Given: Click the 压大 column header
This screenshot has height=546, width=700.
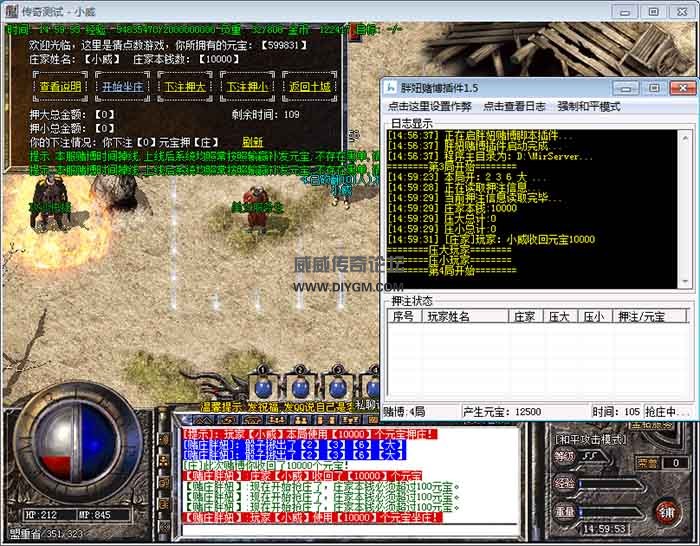Looking at the screenshot, I should [560, 317].
